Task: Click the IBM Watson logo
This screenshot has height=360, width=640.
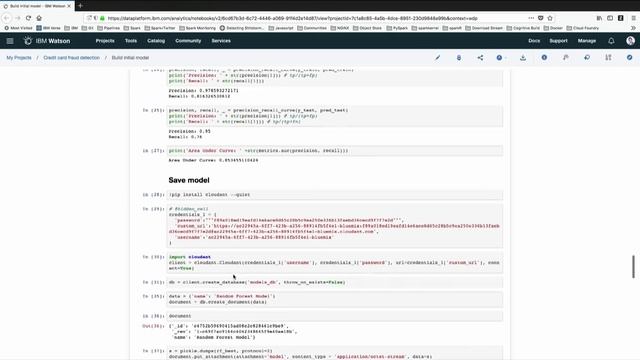Action: click(47, 41)
